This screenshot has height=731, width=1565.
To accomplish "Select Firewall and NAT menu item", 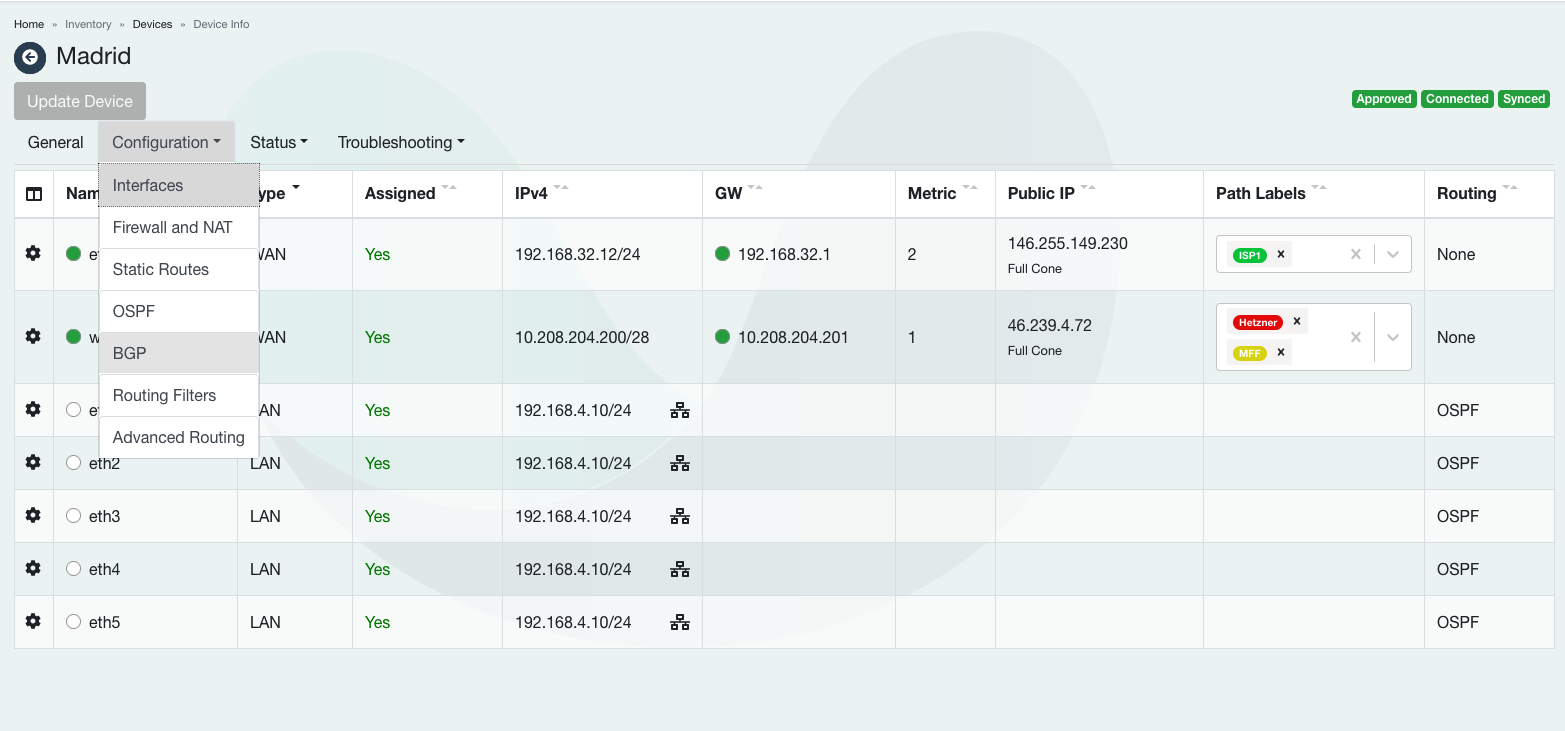I will (x=172, y=227).
